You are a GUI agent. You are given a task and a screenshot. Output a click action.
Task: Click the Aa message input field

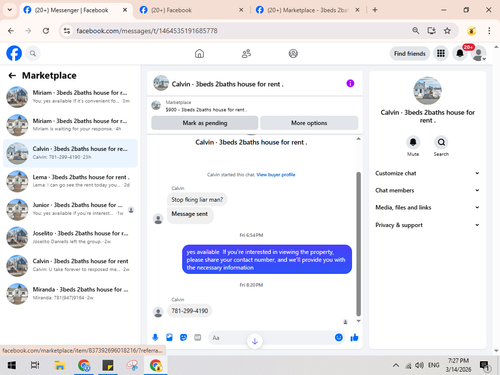272,337
